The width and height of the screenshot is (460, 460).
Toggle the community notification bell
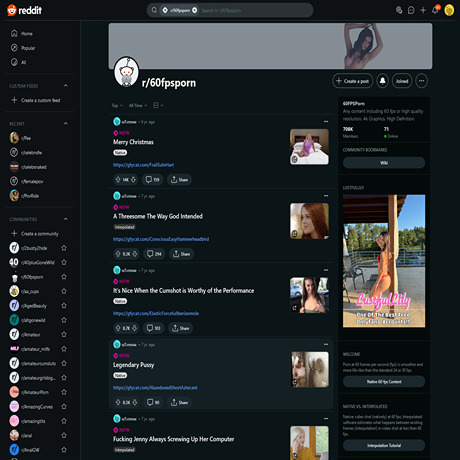[x=383, y=81]
